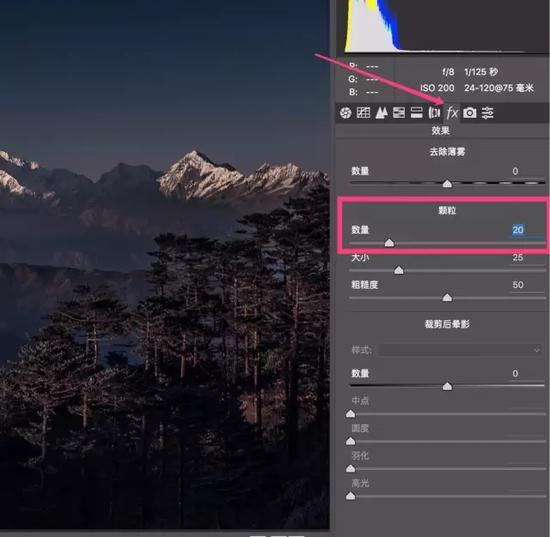Click the 去除薄雾 数量 slider handle
The image size is (550, 537).
[x=447, y=183]
